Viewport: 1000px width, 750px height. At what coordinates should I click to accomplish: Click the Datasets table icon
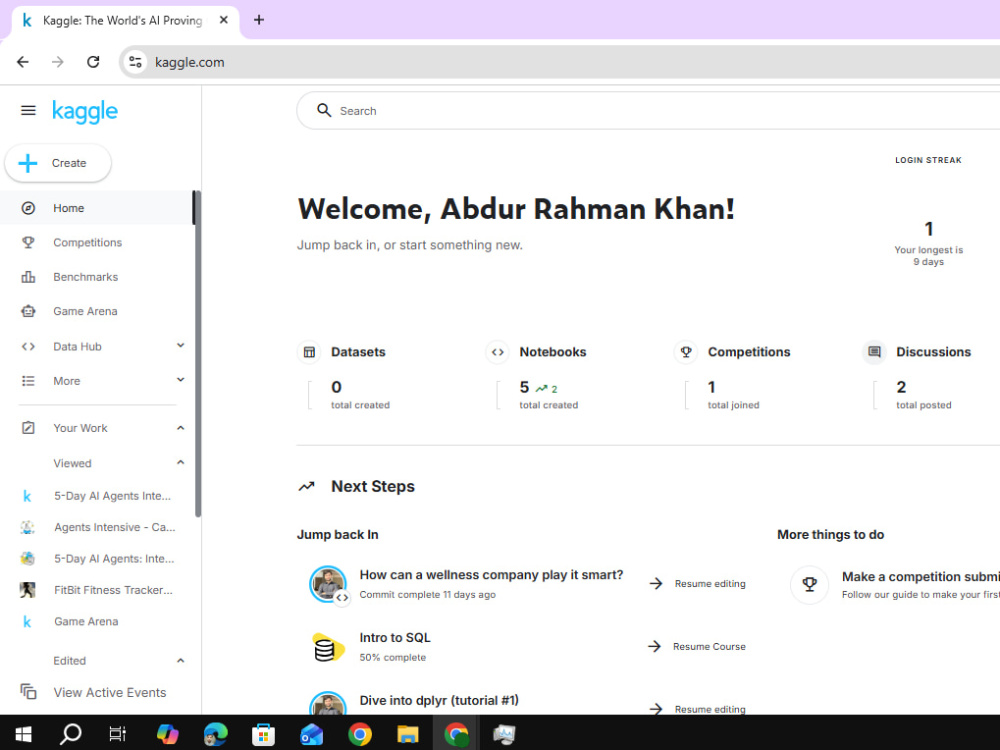pyautogui.click(x=309, y=352)
